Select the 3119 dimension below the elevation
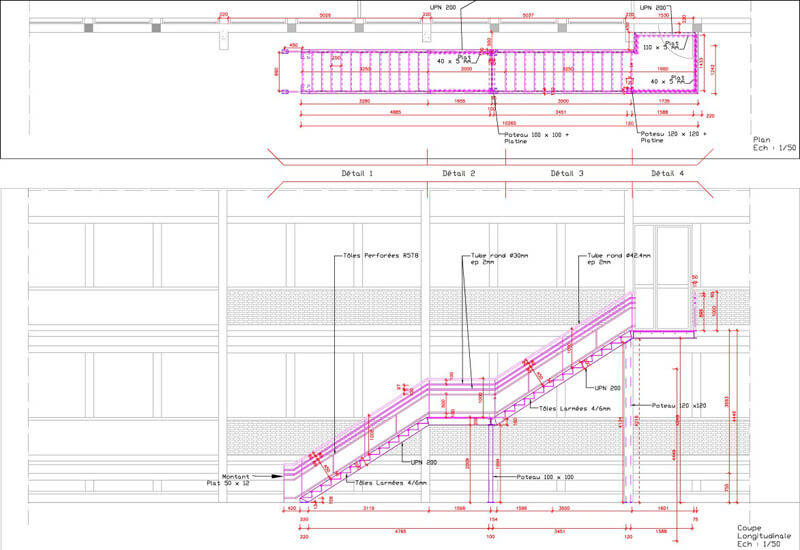Screen dimensions: 800x550 pyautogui.click(x=369, y=507)
